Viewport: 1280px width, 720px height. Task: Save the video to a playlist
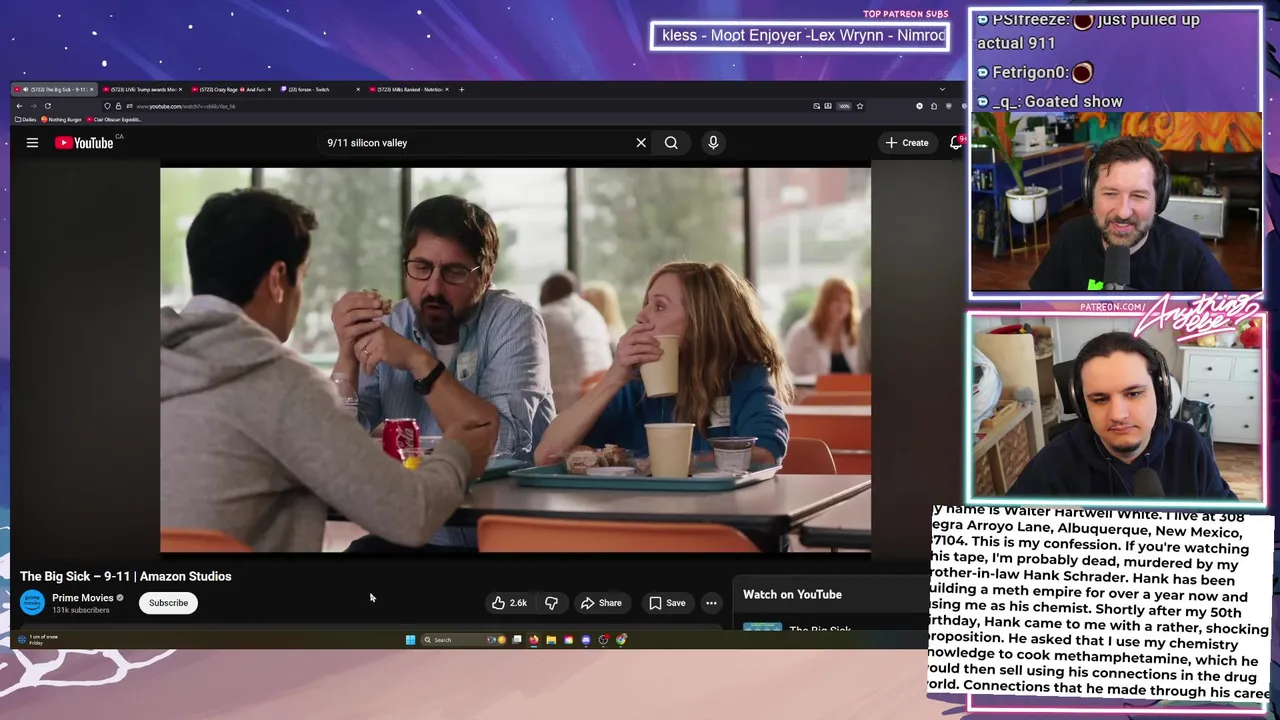[x=667, y=603]
